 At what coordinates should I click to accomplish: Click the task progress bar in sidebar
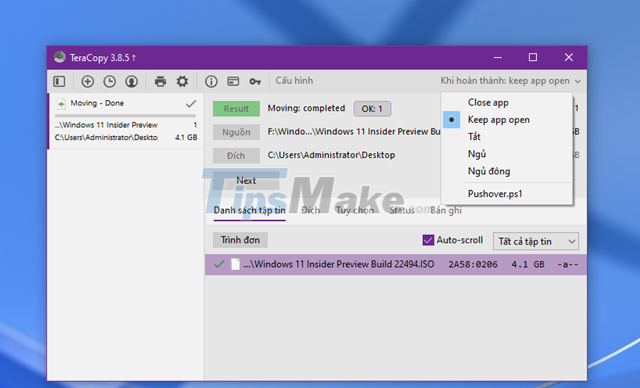point(126,115)
